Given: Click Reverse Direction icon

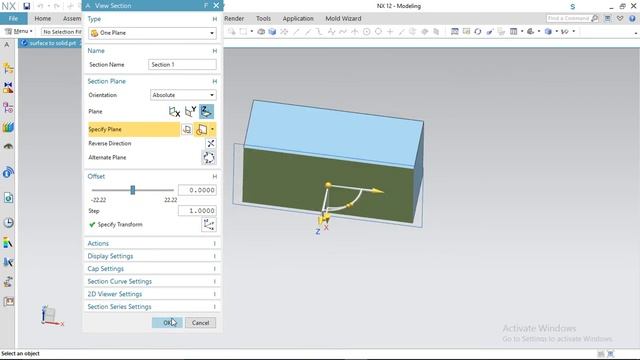Looking at the screenshot, I should coord(211,143).
